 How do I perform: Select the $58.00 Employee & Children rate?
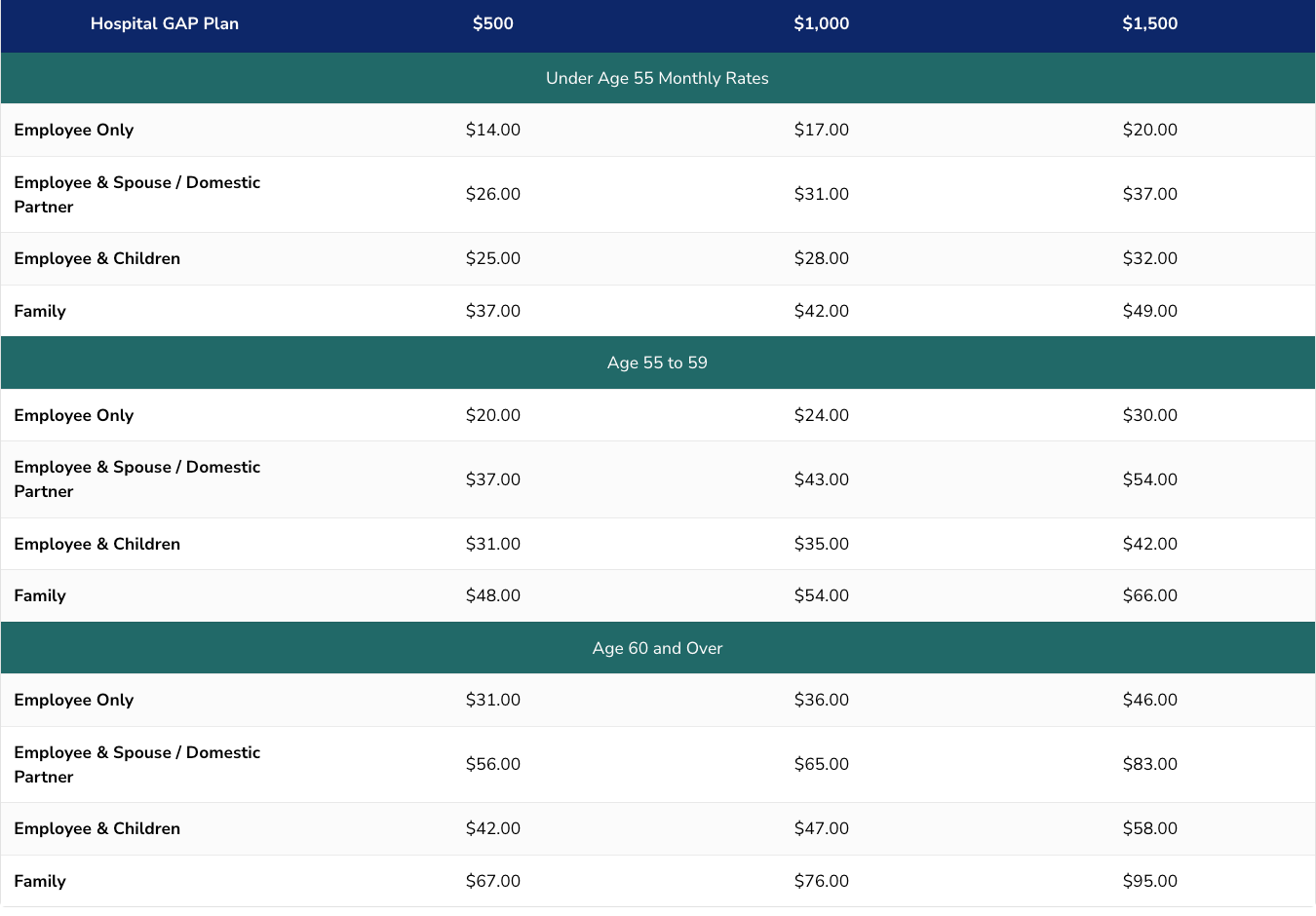[1150, 828]
